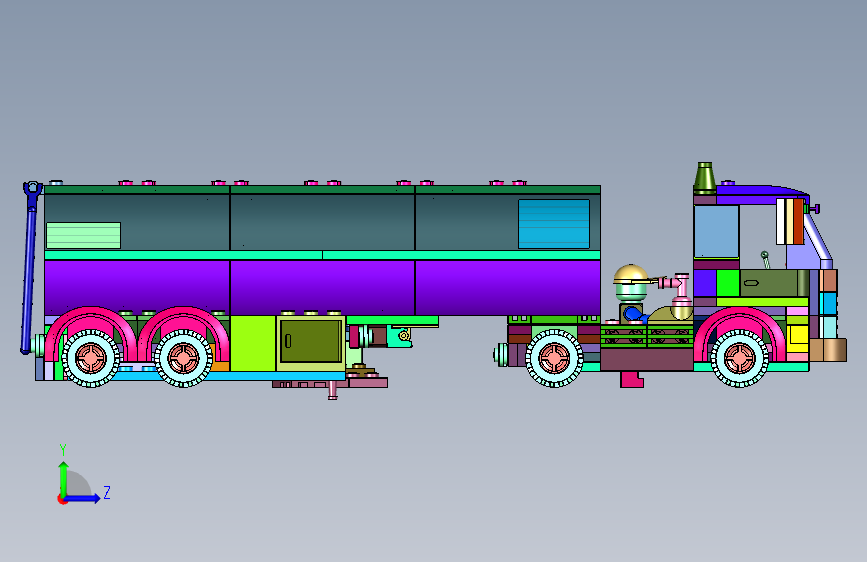This screenshot has width=867, height=562.
Task: Click the purple cab roof panel
Action: [760, 195]
